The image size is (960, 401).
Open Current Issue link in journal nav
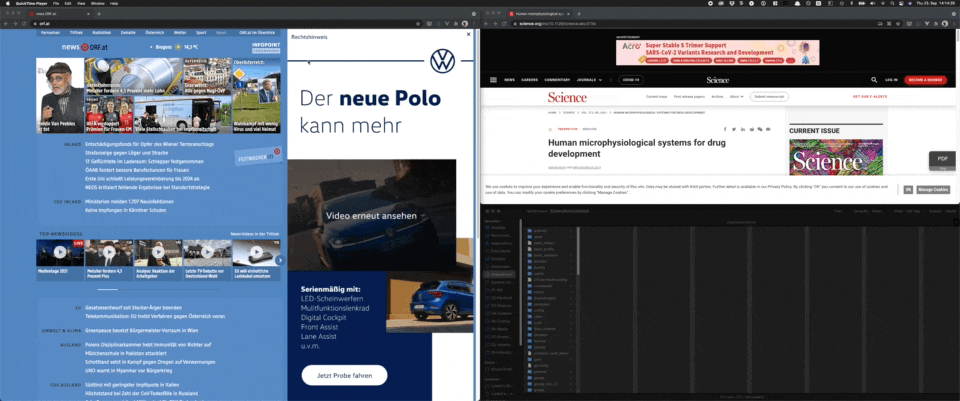click(656, 97)
